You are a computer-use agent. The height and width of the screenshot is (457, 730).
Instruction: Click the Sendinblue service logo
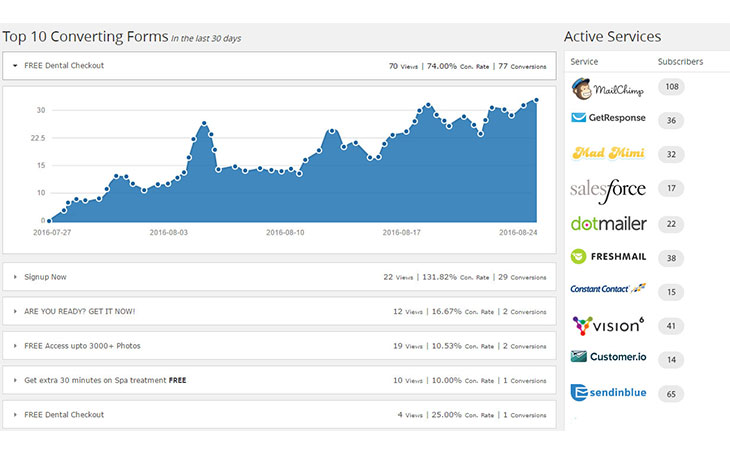click(608, 392)
